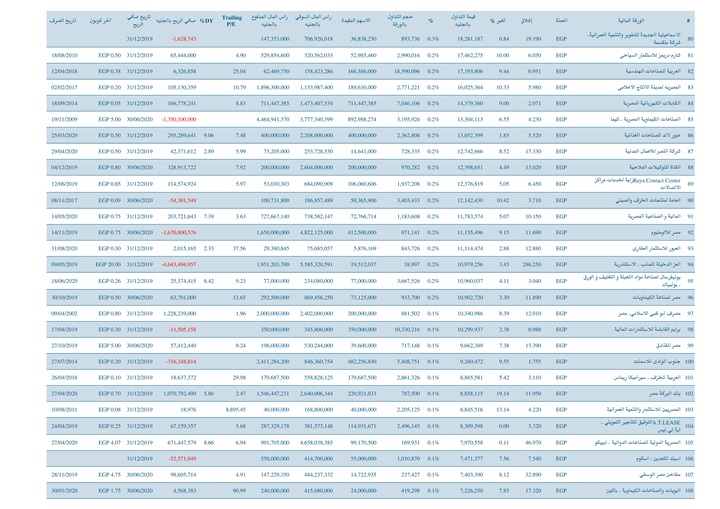This screenshot has width=720, height=509.
Task: Select the paid capital '711,447,385'
Action: (275, 103)
